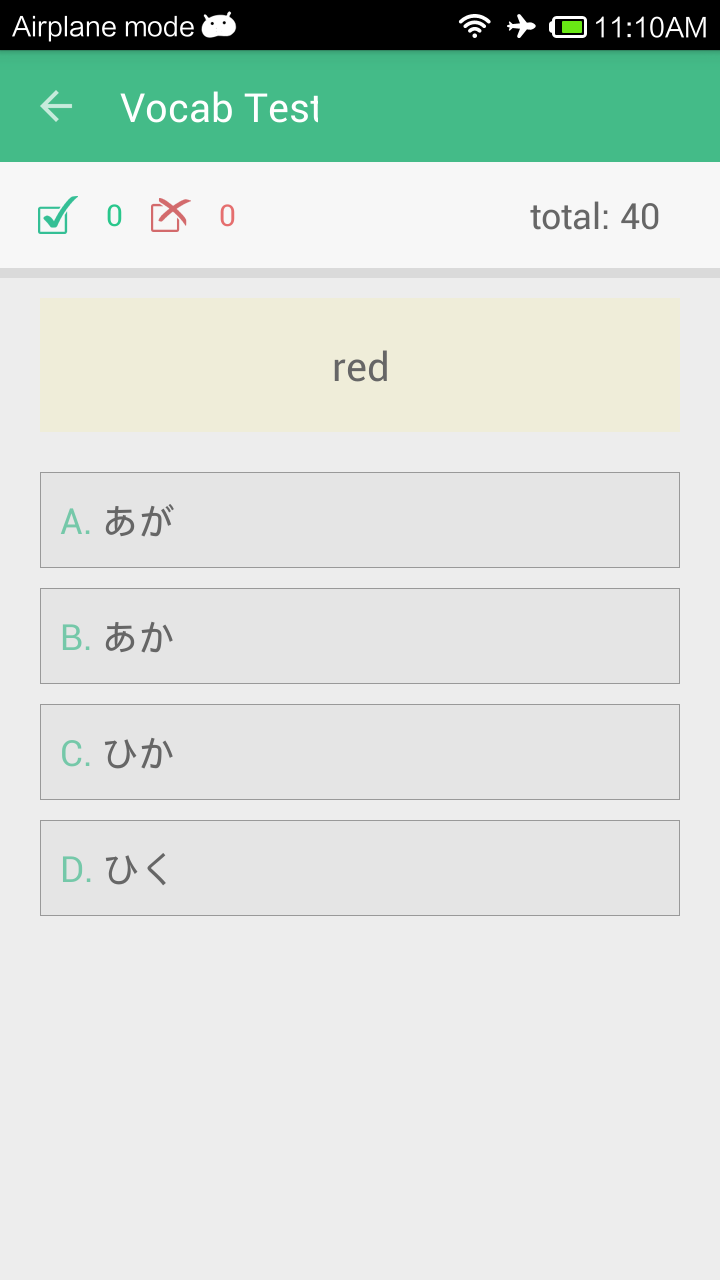Image resolution: width=720 pixels, height=1280 pixels.
Task: Tap the Wi-Fi status icon
Action: tap(474, 26)
